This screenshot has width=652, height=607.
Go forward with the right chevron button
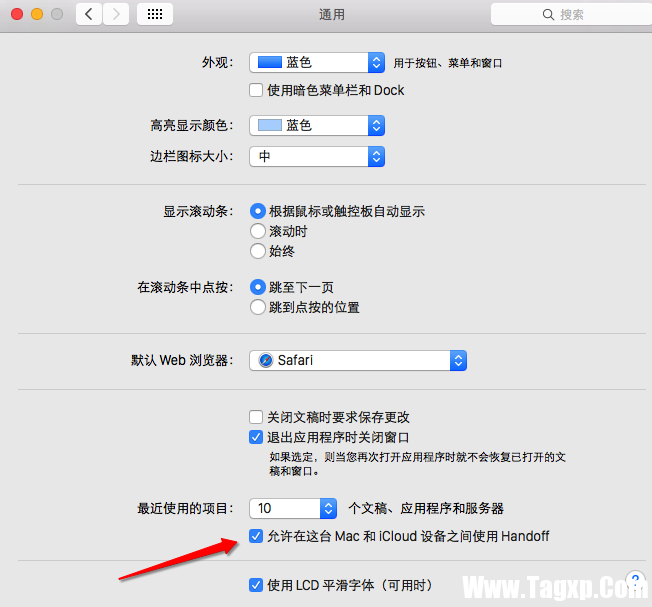coord(116,15)
